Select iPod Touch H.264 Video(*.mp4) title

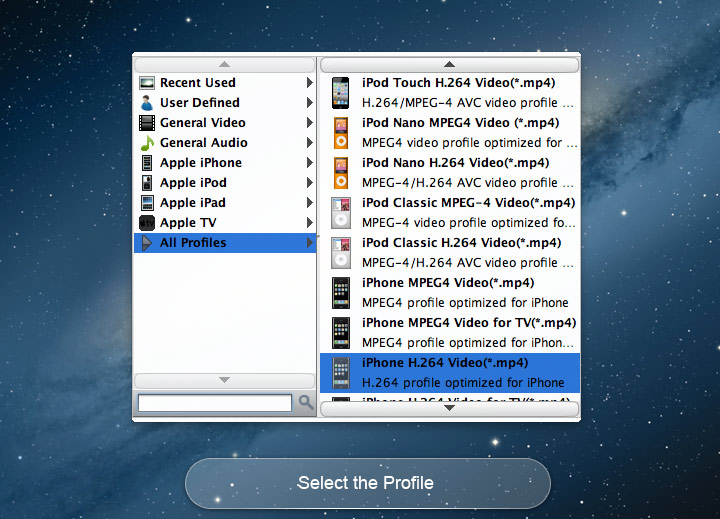458,83
